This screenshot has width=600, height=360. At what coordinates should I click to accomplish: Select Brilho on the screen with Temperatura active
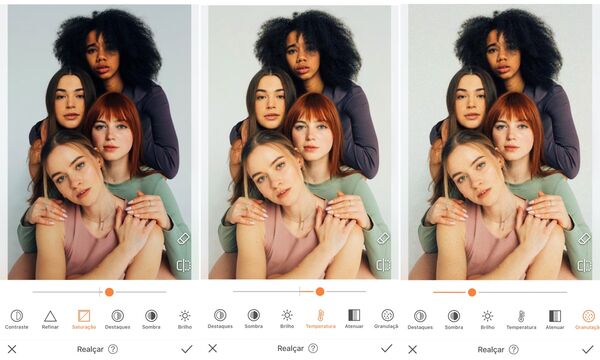coord(287,319)
